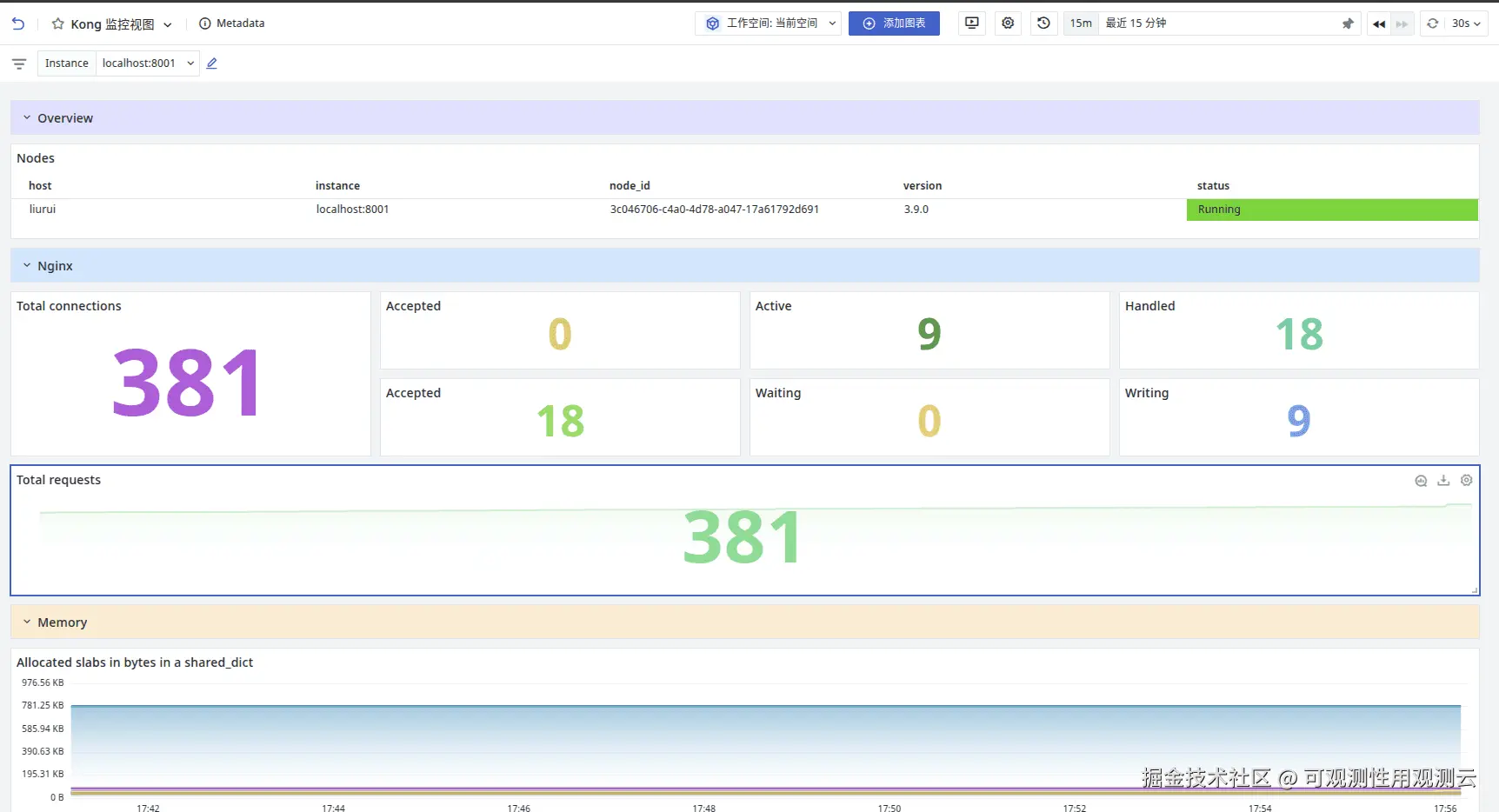Screen dimensions: 1499x812
Task: Click the status column header
Action: (1213, 186)
